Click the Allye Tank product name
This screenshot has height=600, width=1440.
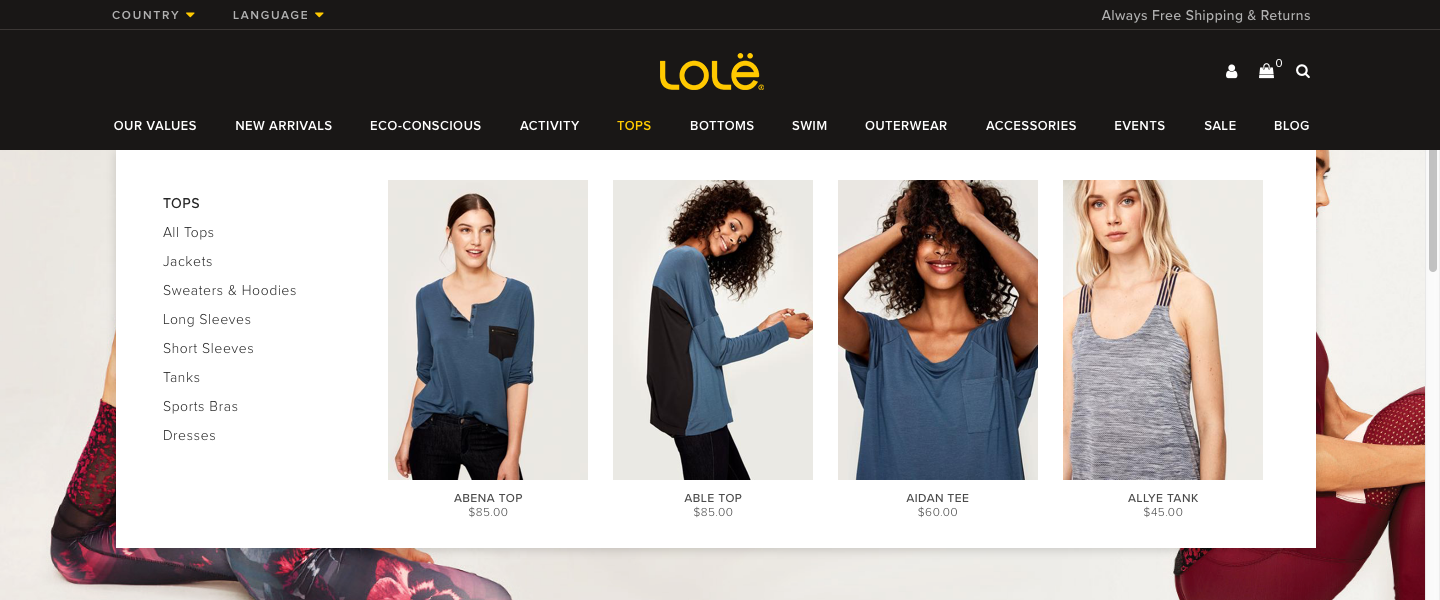click(x=1163, y=498)
